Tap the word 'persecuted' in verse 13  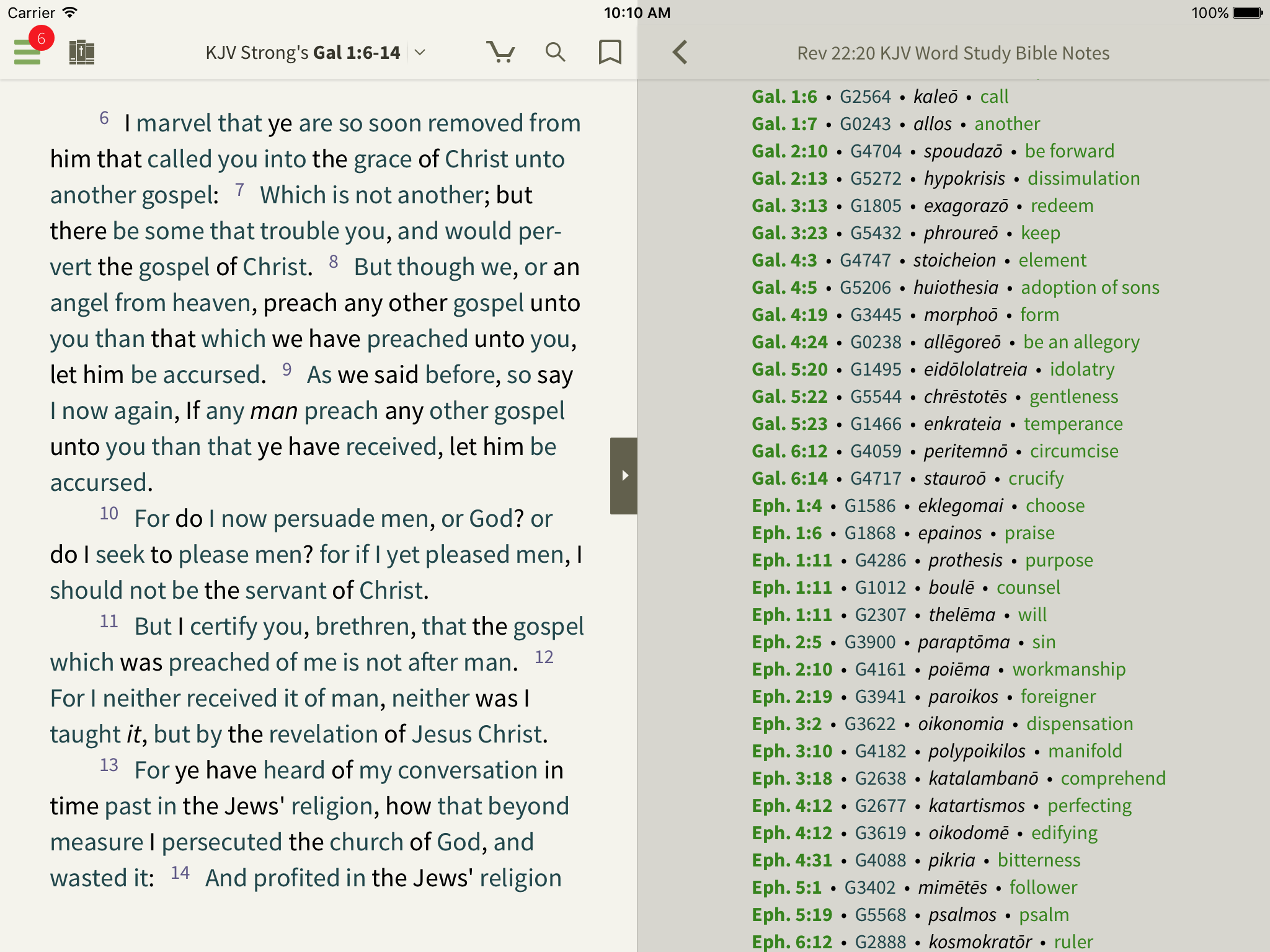[221, 842]
